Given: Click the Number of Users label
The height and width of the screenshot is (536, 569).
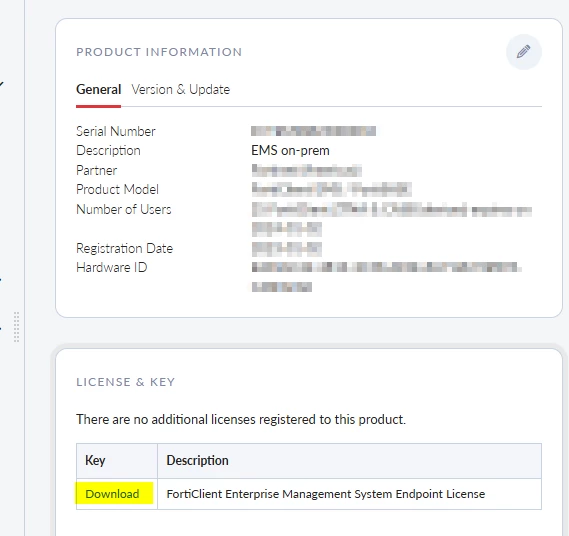Looking at the screenshot, I should click(123, 209).
